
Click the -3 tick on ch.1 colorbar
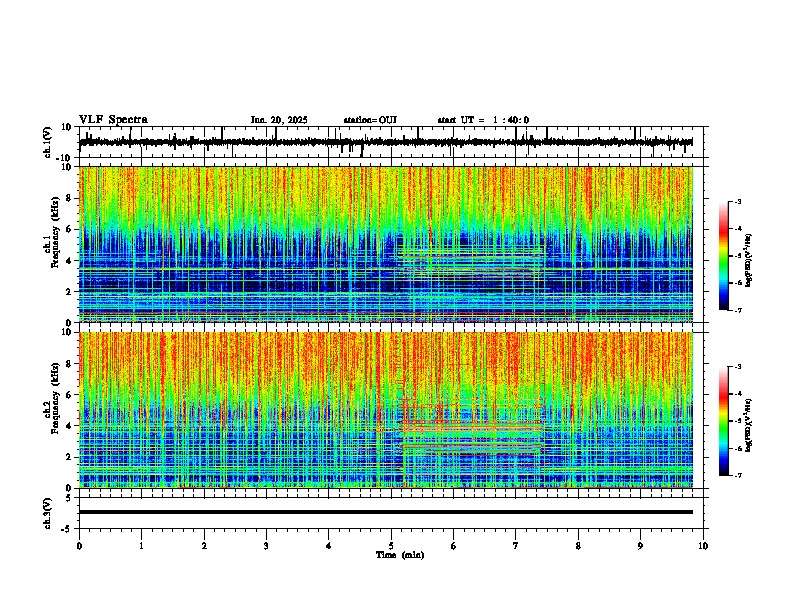pos(738,201)
